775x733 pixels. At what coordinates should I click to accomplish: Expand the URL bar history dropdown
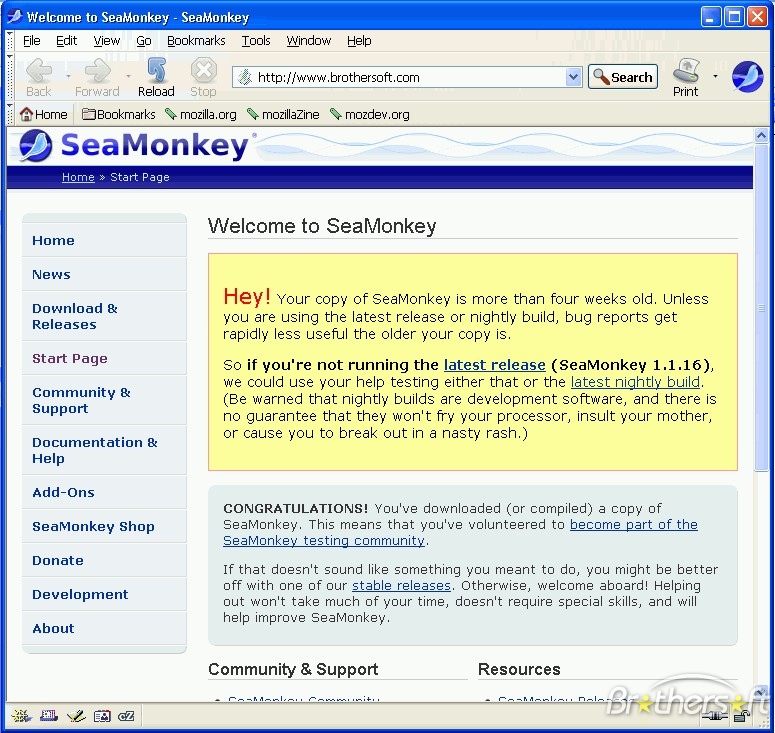pos(573,77)
